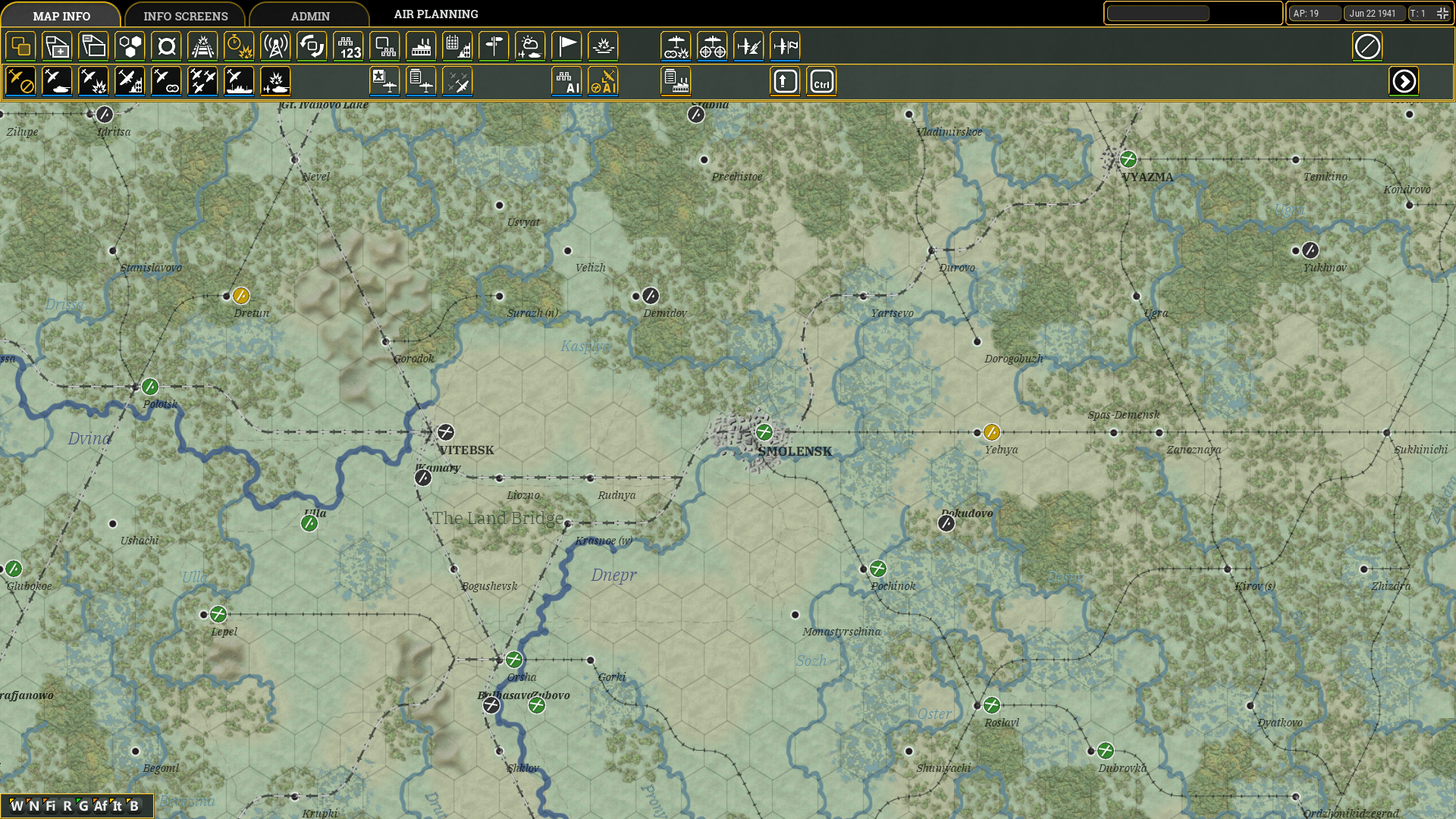Open the factory production list icon
The width and height of the screenshot is (1456, 819).
click(x=676, y=81)
